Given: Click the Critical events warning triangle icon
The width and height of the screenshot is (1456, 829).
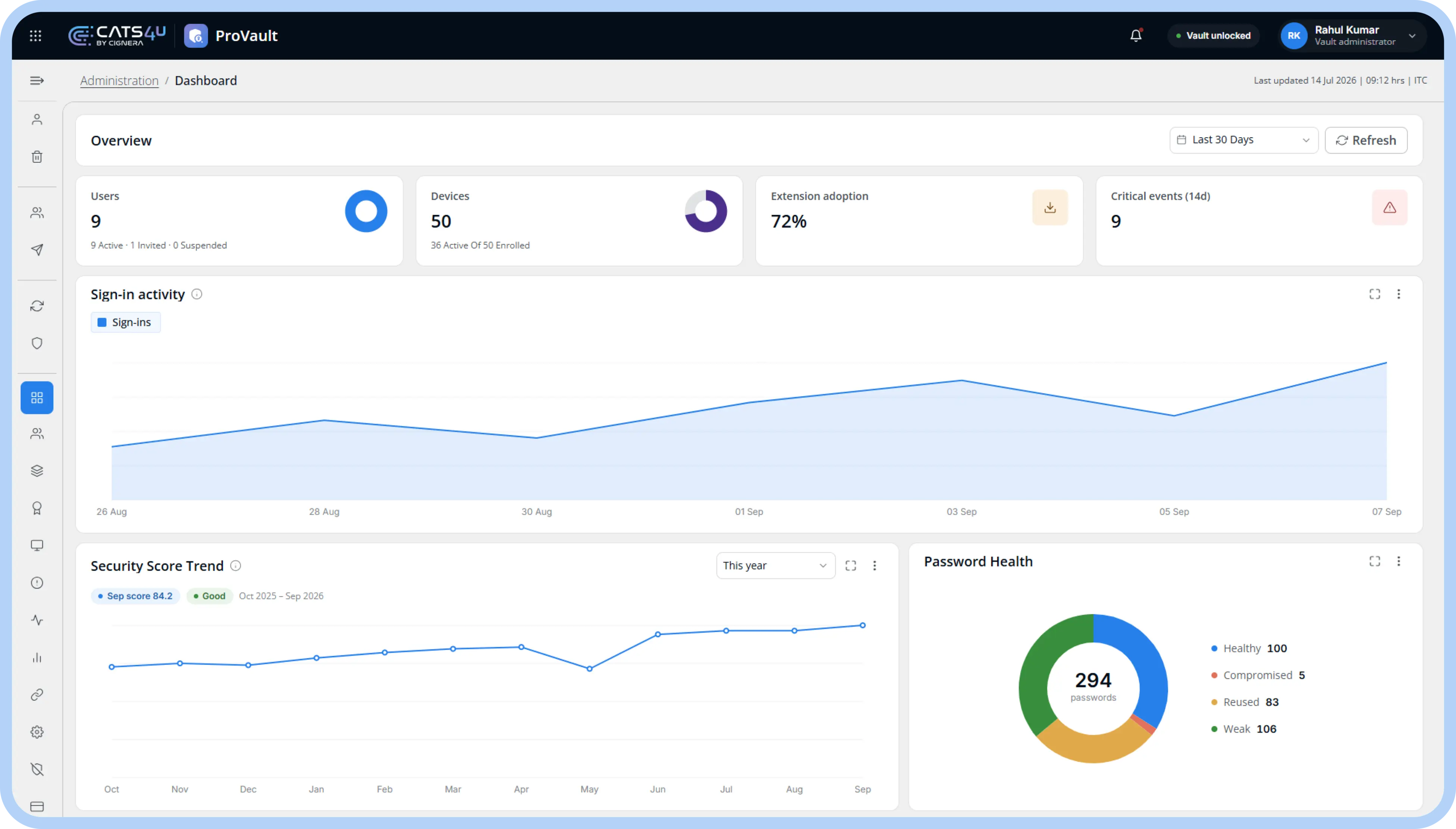Looking at the screenshot, I should (x=1389, y=207).
